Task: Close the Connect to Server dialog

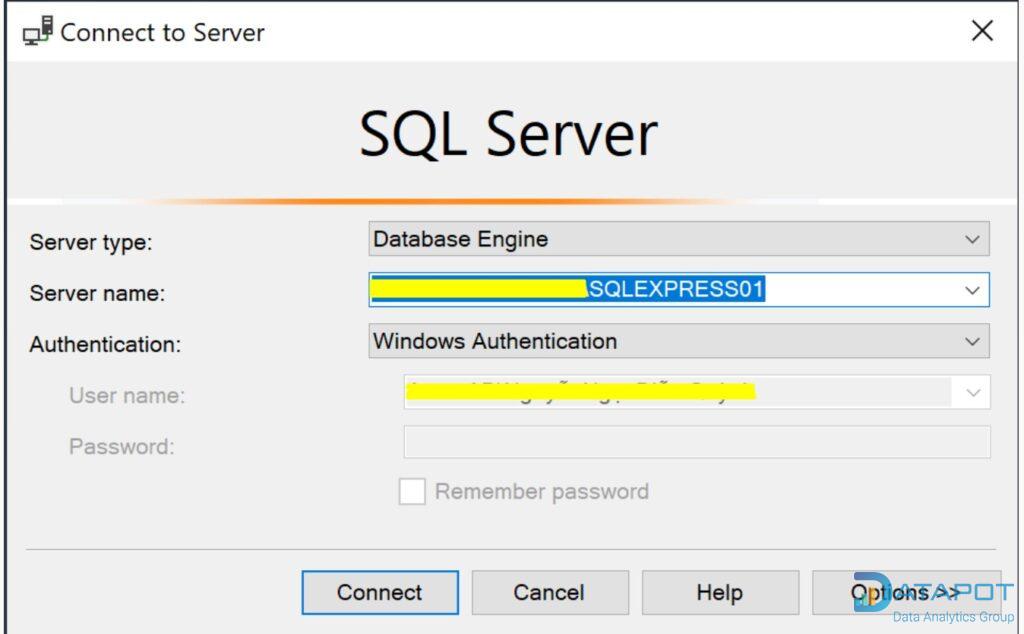Action: tap(982, 31)
